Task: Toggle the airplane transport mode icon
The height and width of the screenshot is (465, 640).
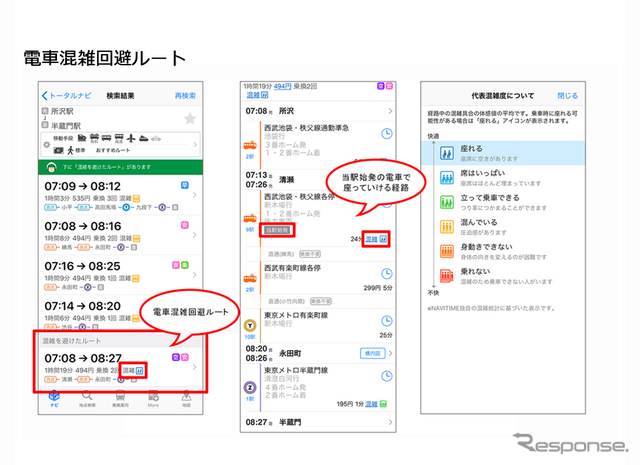Action: 131,138
